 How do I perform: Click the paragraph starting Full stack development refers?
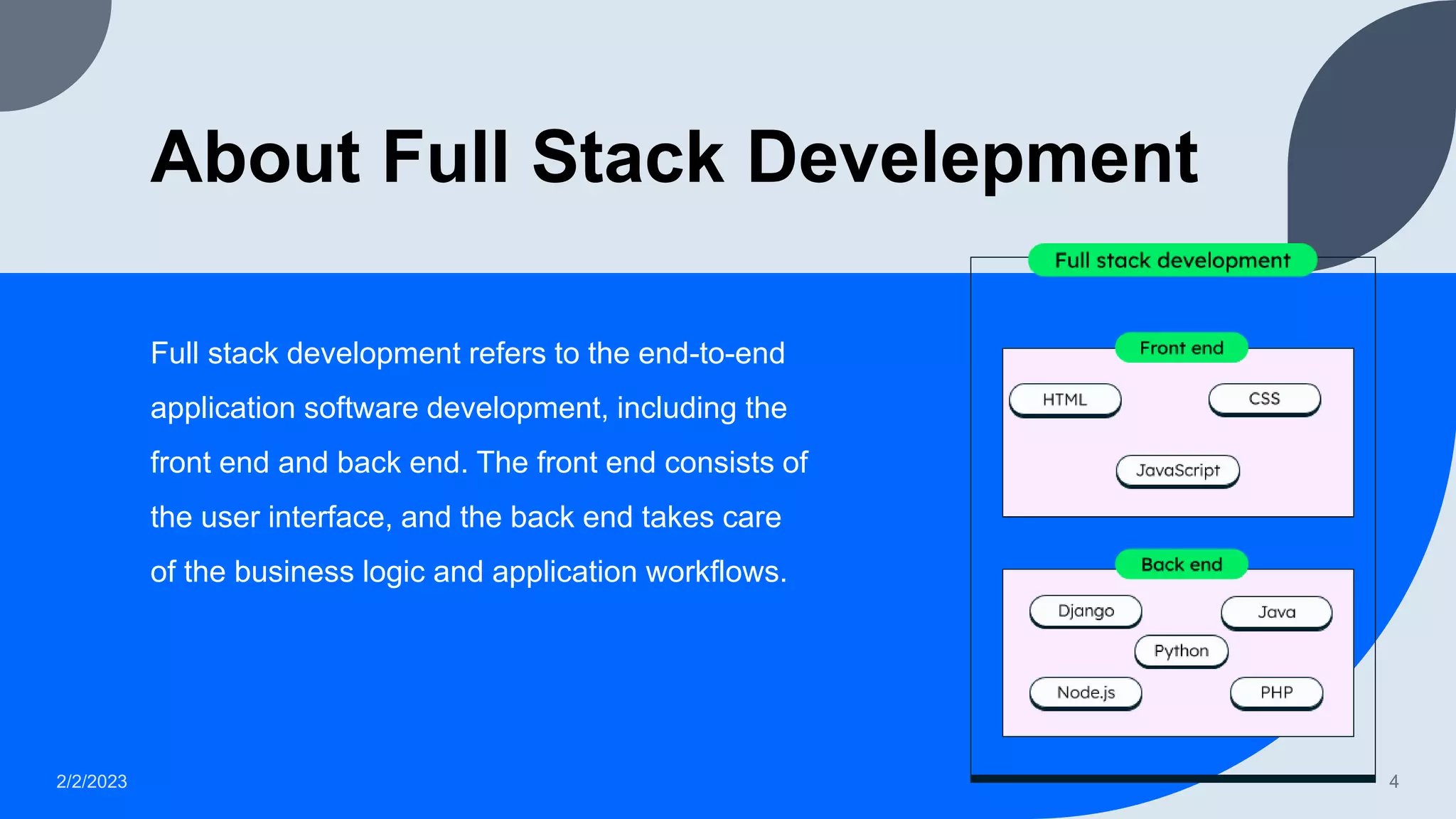pos(467,353)
